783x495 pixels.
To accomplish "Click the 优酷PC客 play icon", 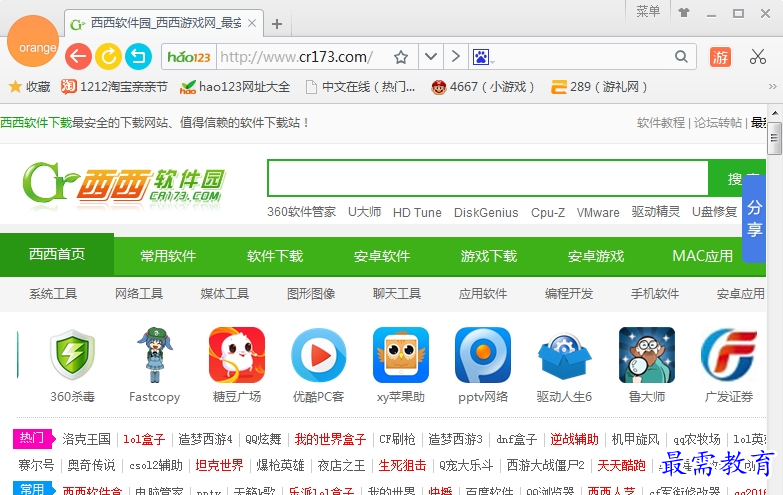I will (x=319, y=355).
